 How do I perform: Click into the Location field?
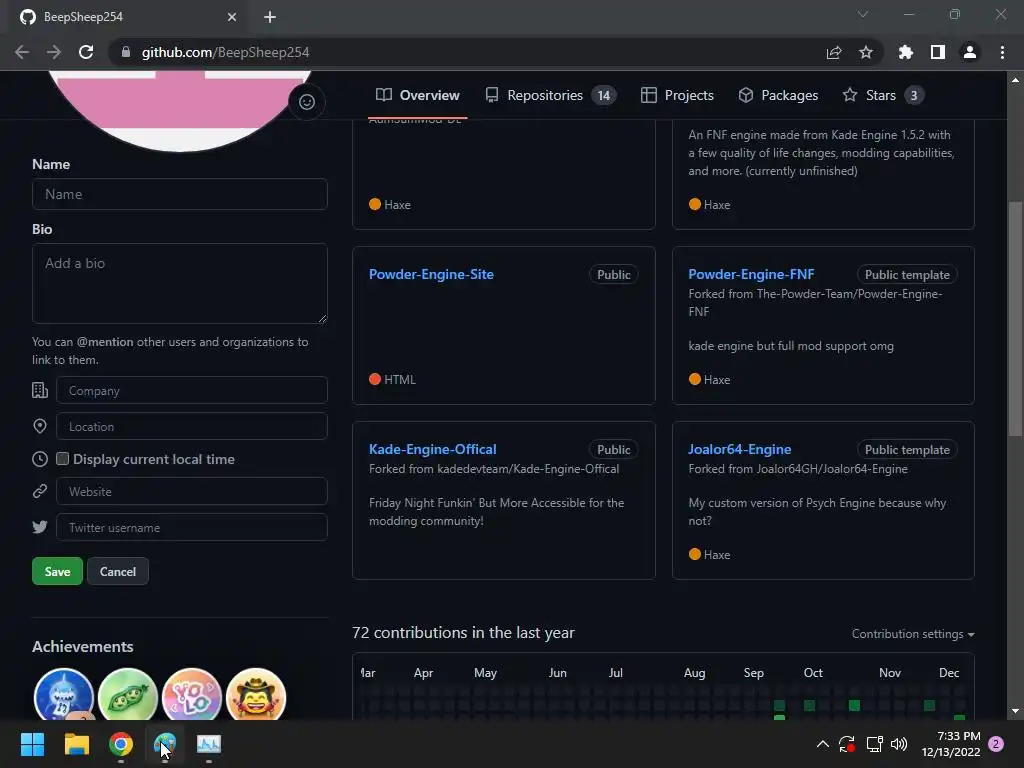[191, 426]
